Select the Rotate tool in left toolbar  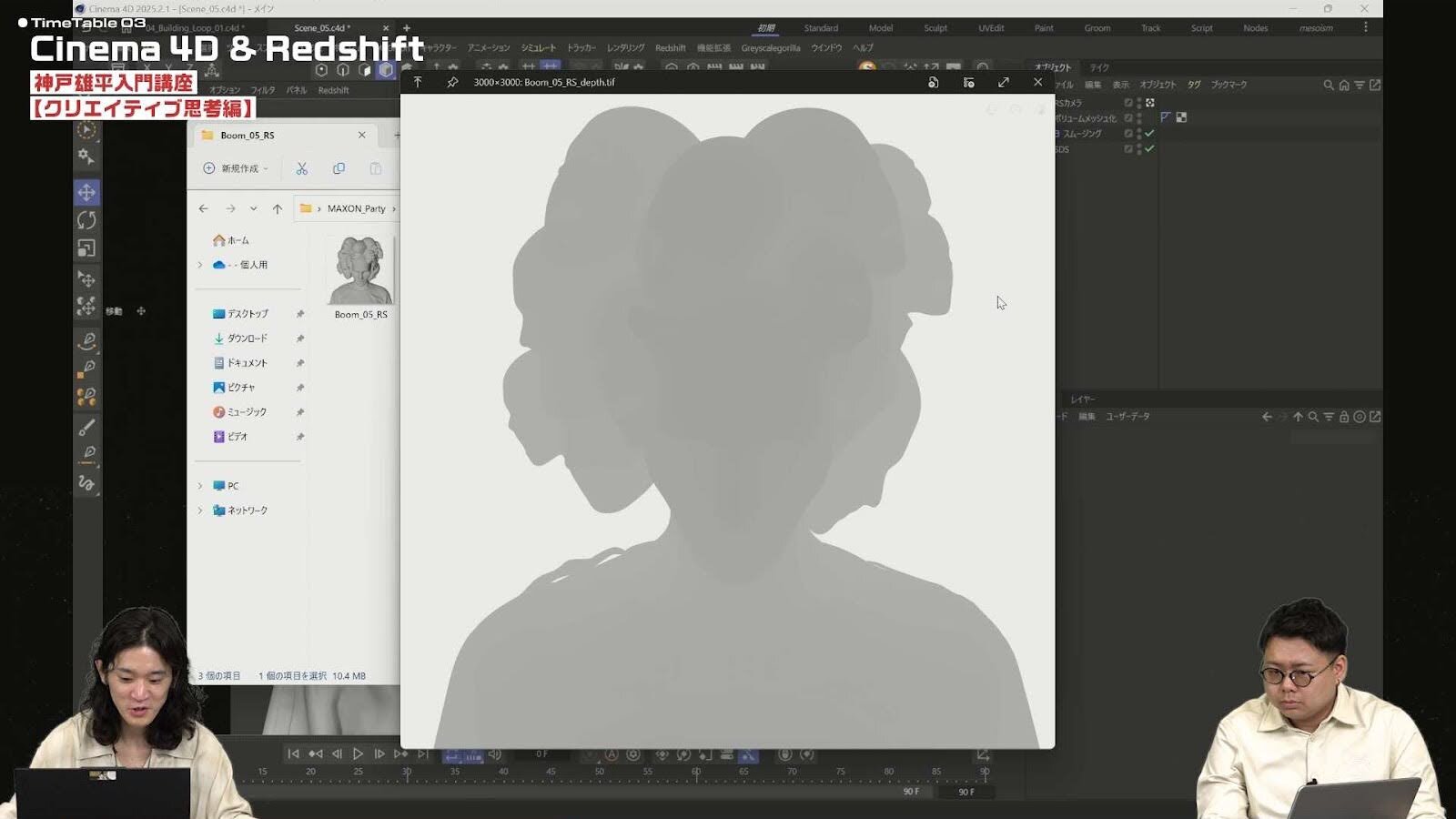pos(86,220)
